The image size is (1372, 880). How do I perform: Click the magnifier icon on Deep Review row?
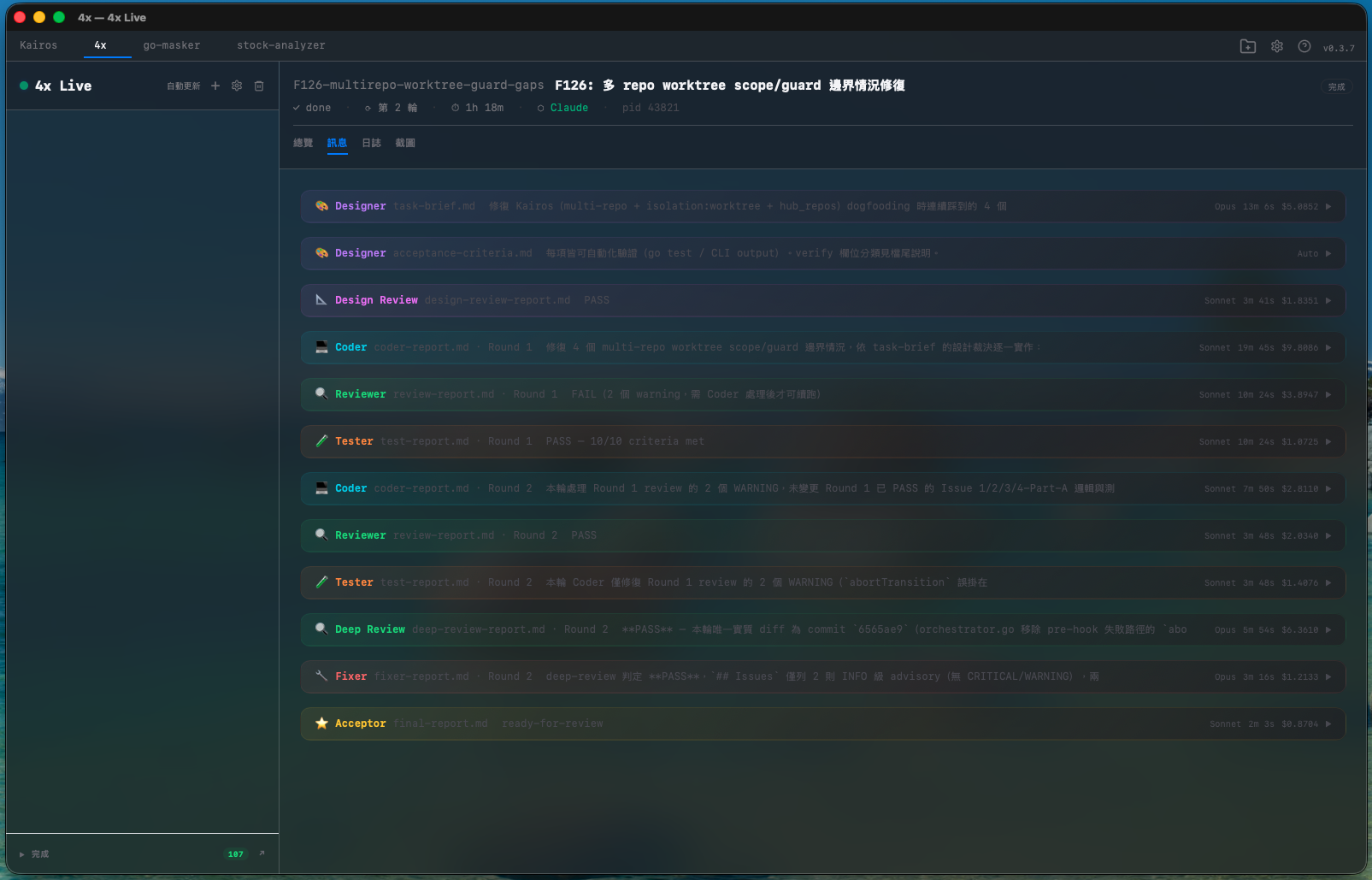click(321, 629)
